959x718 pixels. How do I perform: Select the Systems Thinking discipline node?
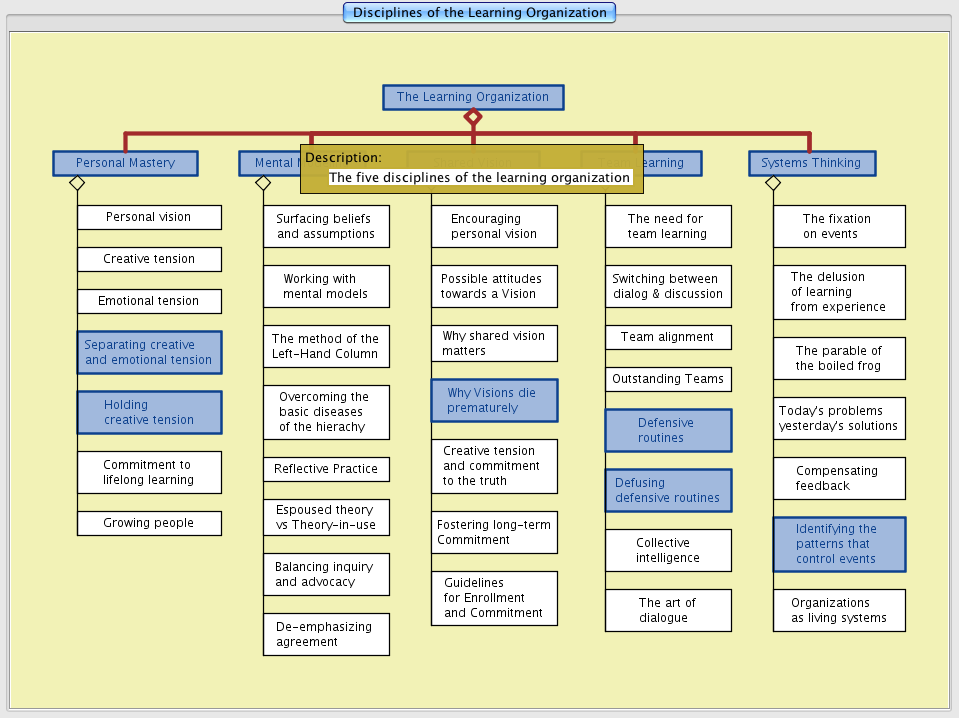[811, 163]
